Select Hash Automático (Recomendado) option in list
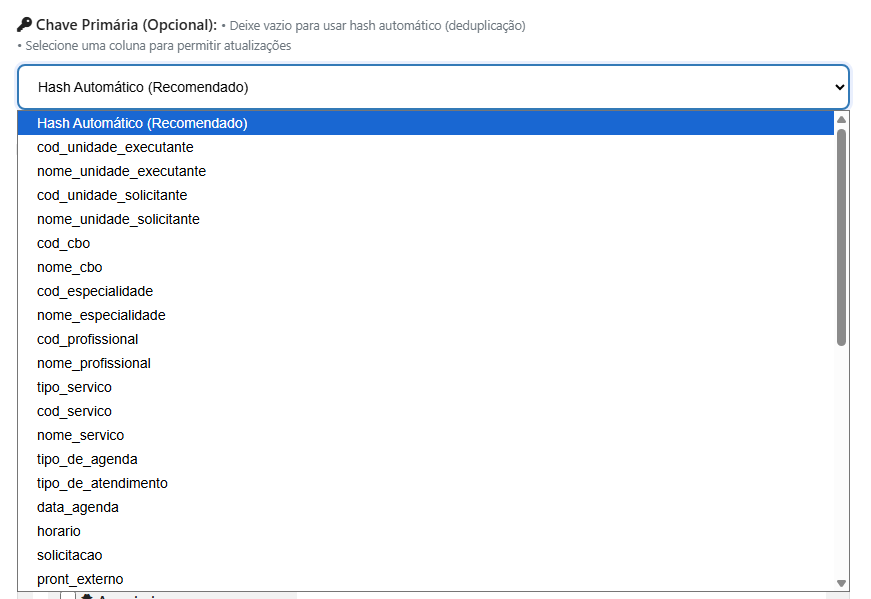Viewport: 871px width, 599px height. point(142,123)
